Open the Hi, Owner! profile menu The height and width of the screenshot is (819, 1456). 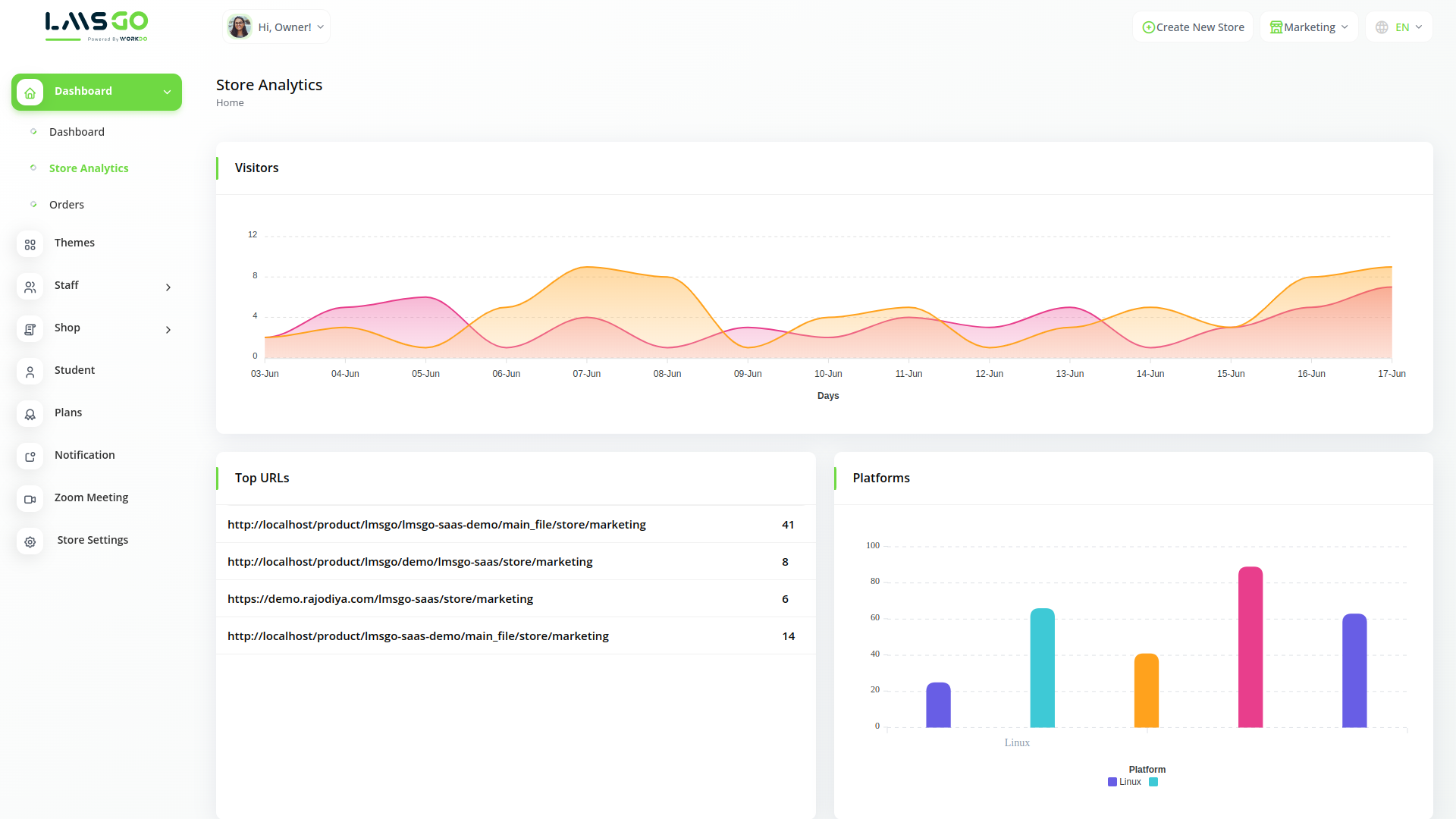click(277, 27)
